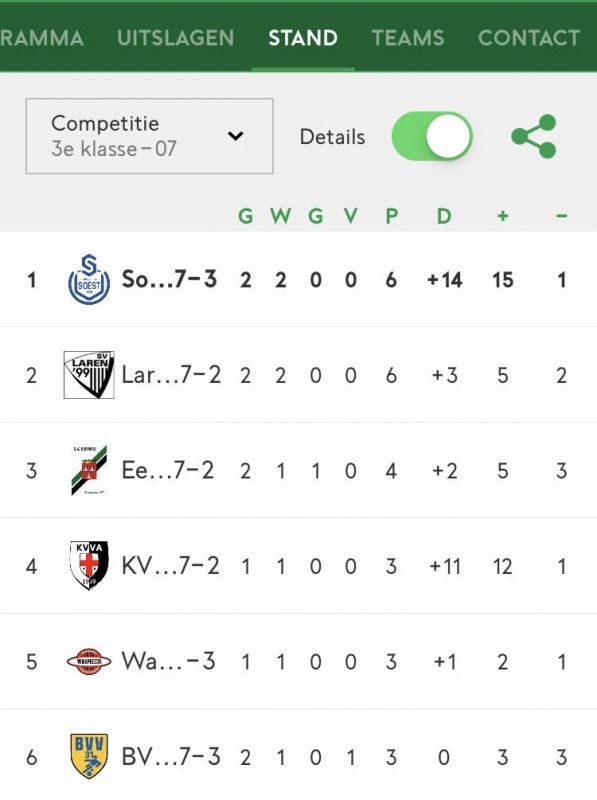Click the SV Laren '99 club logo

coord(89,375)
